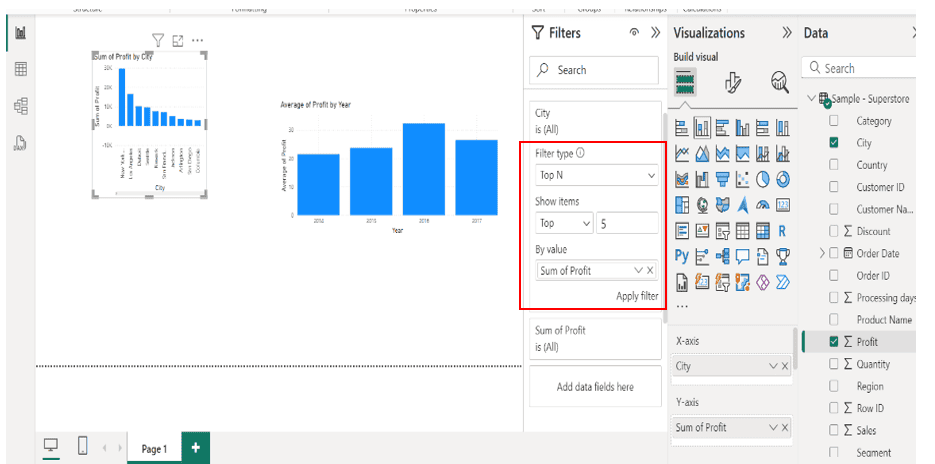Uncheck the City field checkbox
Viewport: 935px width, 464px height.
click(x=834, y=143)
